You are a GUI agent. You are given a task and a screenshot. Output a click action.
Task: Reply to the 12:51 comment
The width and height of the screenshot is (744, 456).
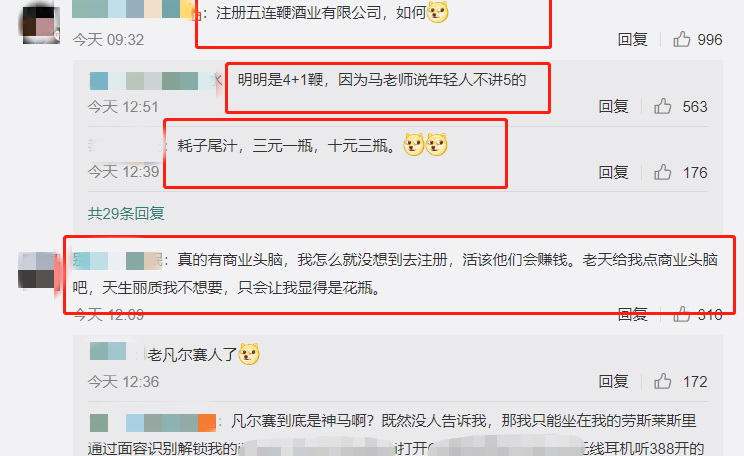[x=613, y=106]
